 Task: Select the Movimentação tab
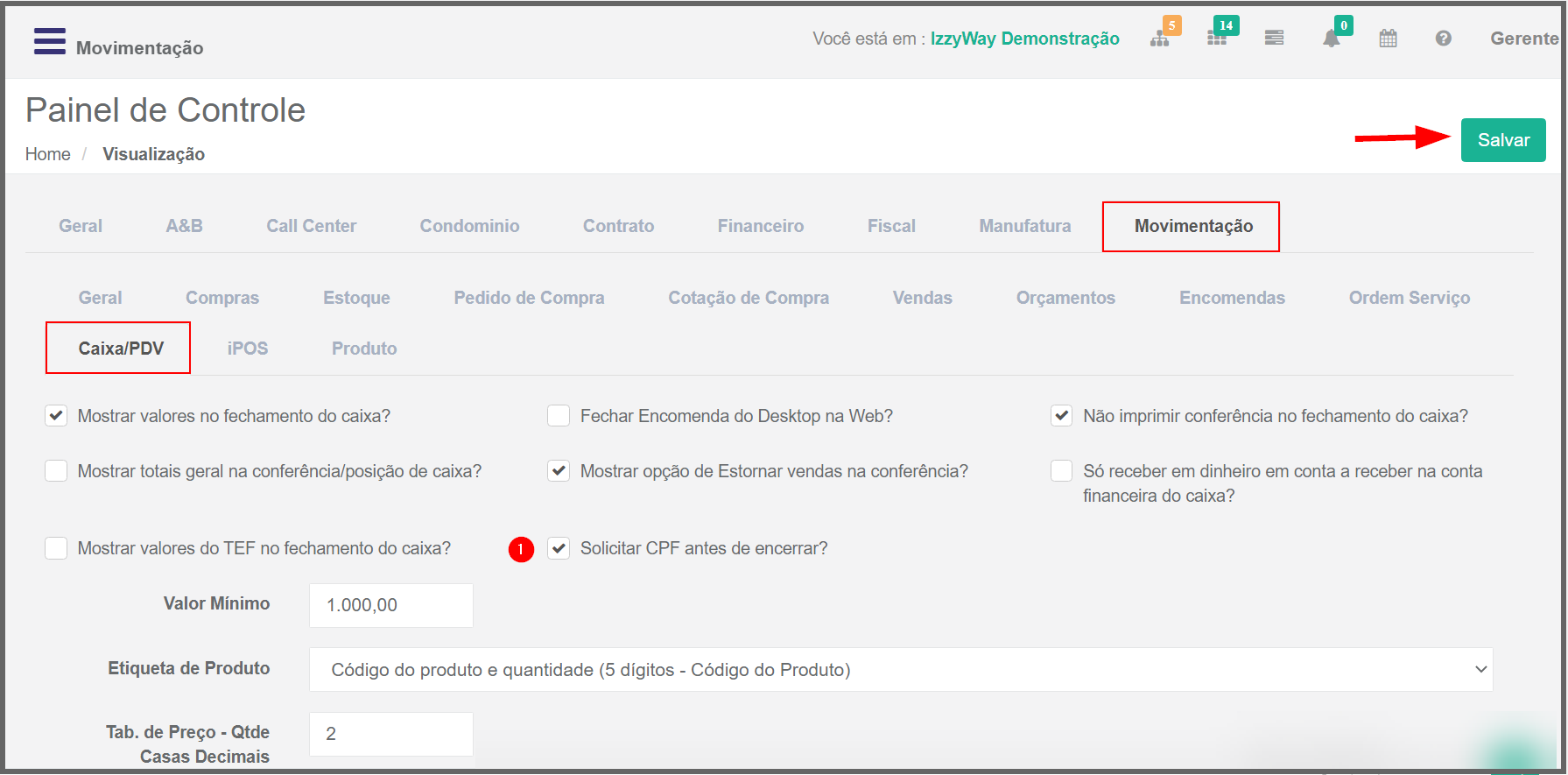pos(1193,226)
